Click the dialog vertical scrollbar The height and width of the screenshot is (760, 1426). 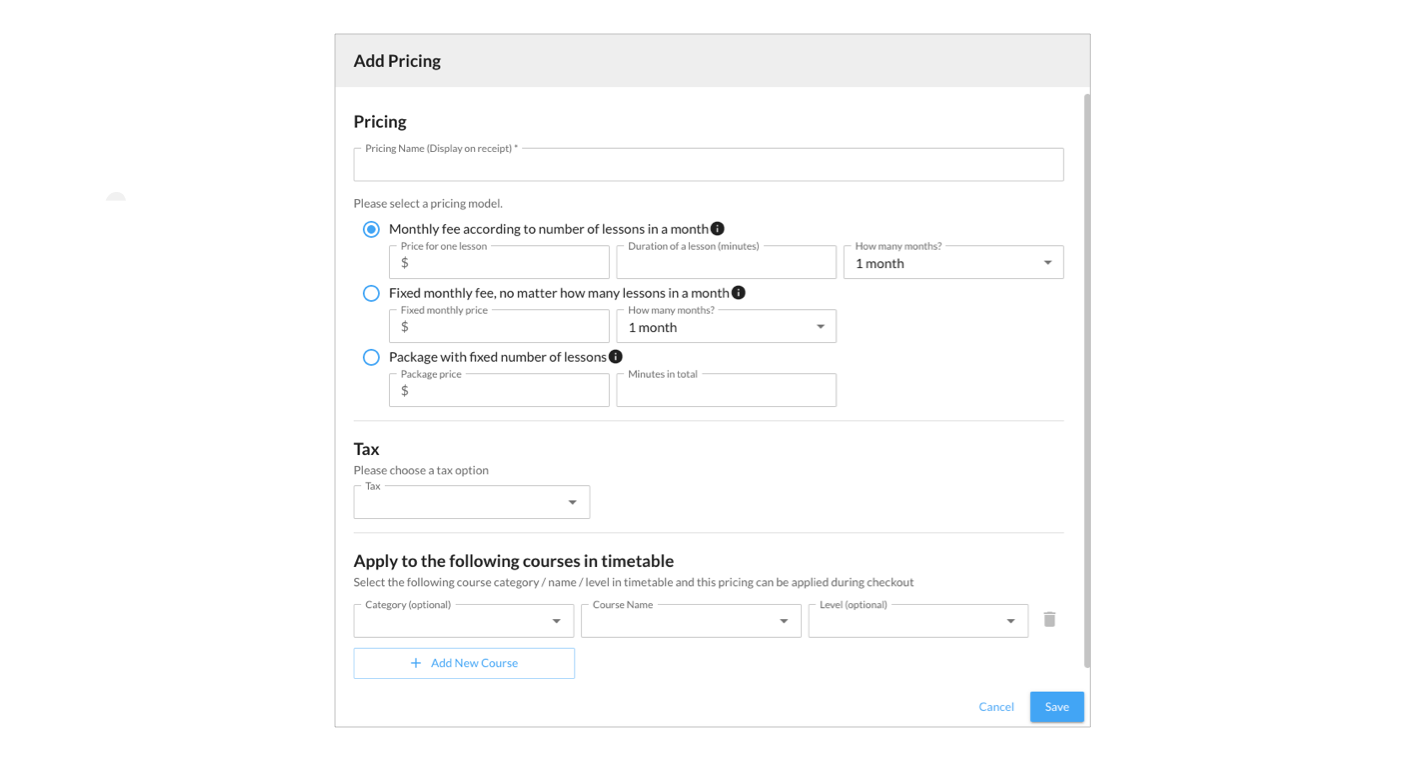pos(1086,380)
